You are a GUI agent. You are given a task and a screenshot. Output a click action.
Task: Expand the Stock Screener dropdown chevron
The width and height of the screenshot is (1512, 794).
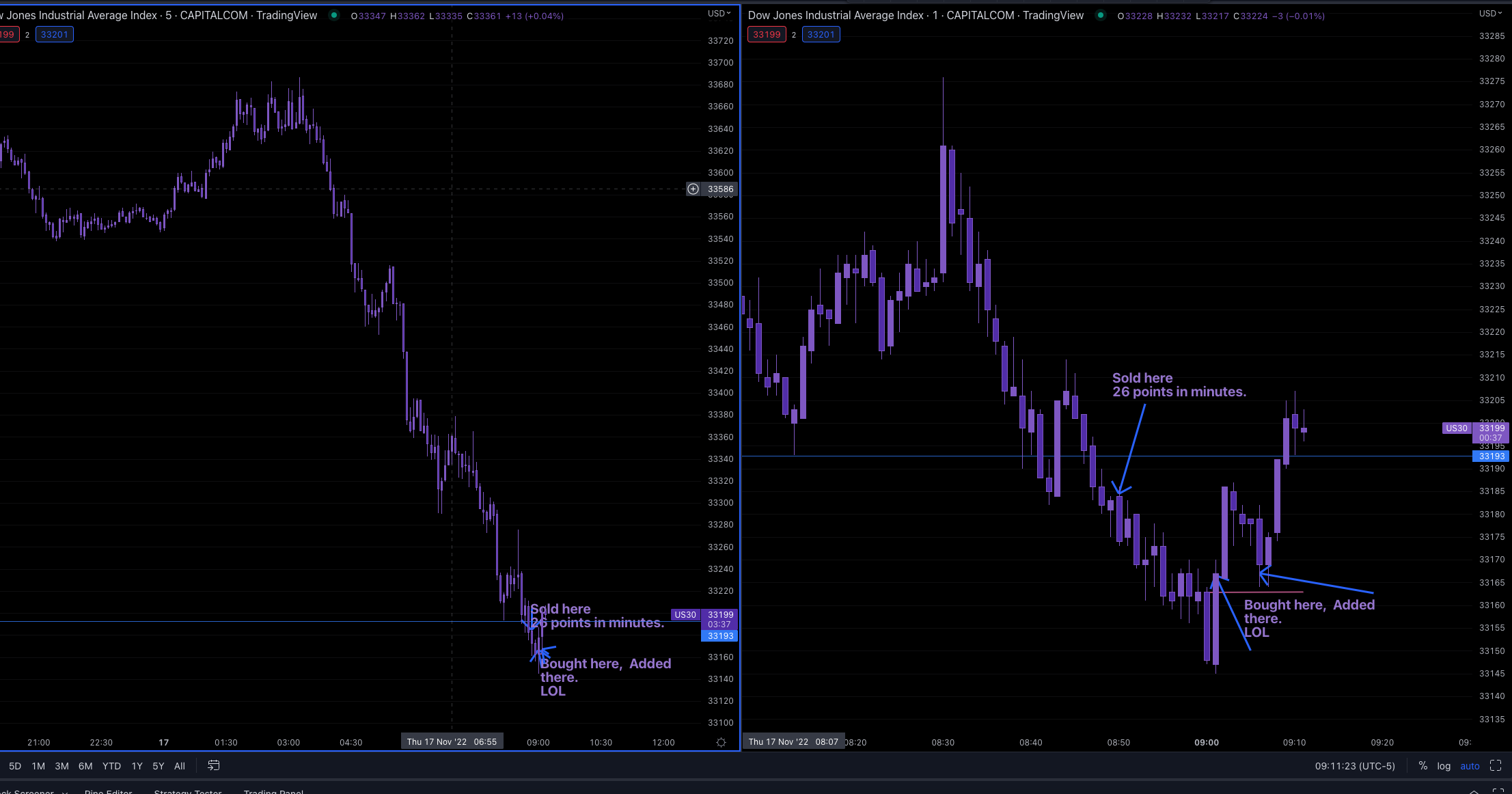click(65, 791)
